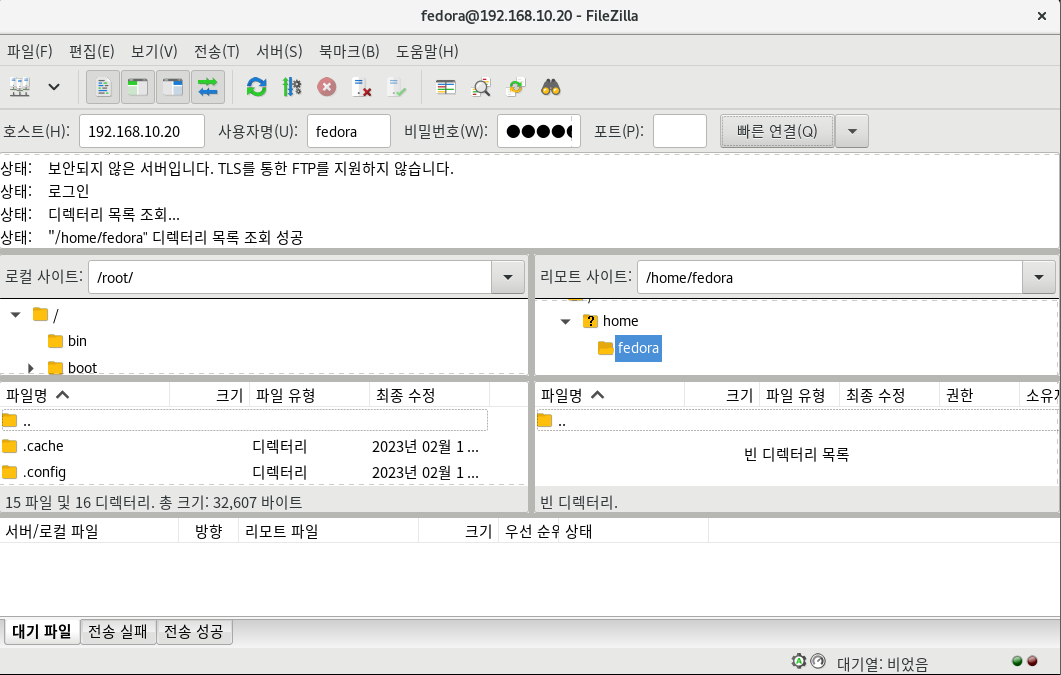The width and height of the screenshot is (1061, 675).
Task: Sort remote files by 파일명 column
Action: click(x=610, y=395)
